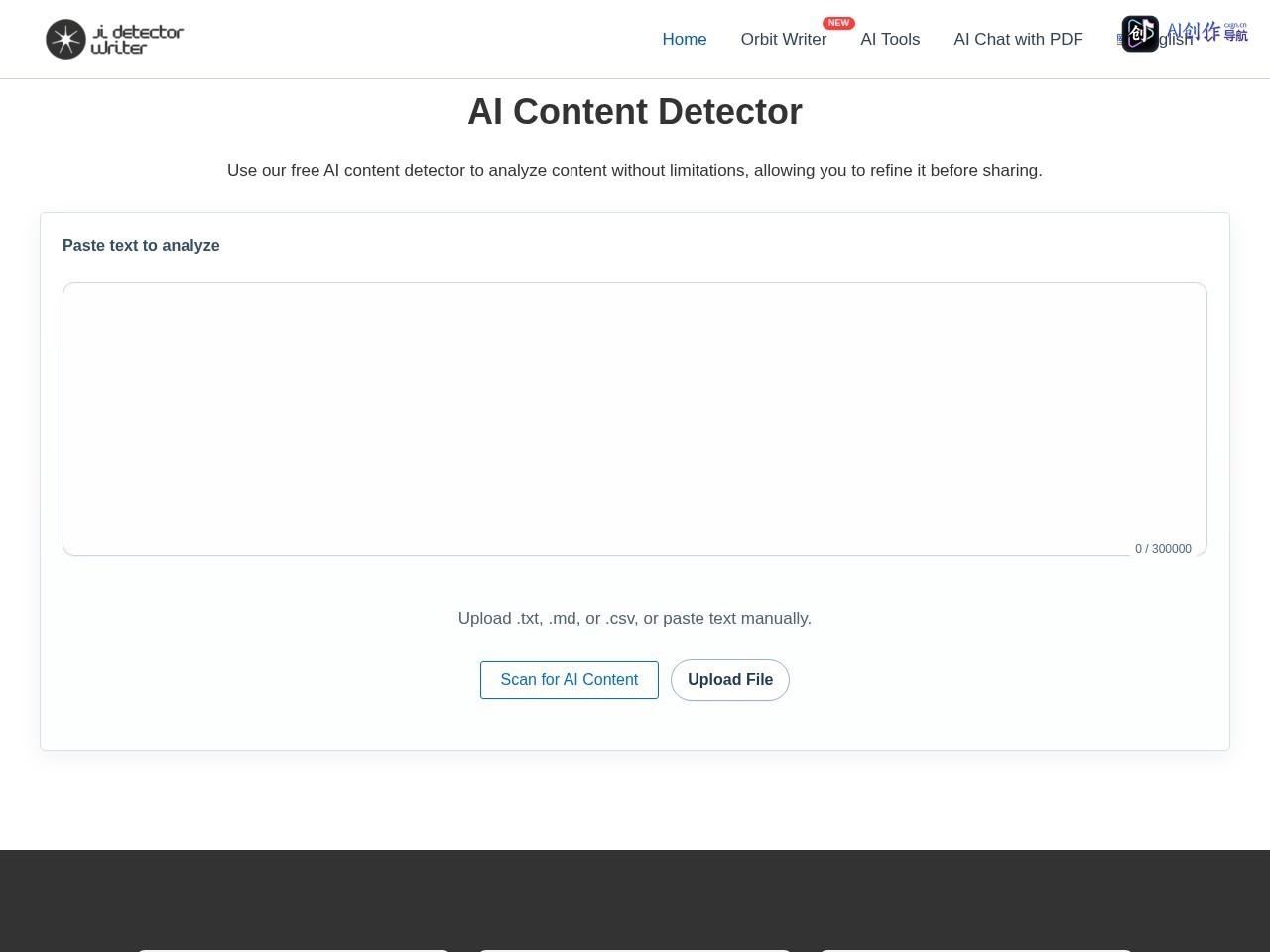Go to the Home menu item
The width and height of the screenshot is (1270, 952).
pyautogui.click(x=685, y=39)
